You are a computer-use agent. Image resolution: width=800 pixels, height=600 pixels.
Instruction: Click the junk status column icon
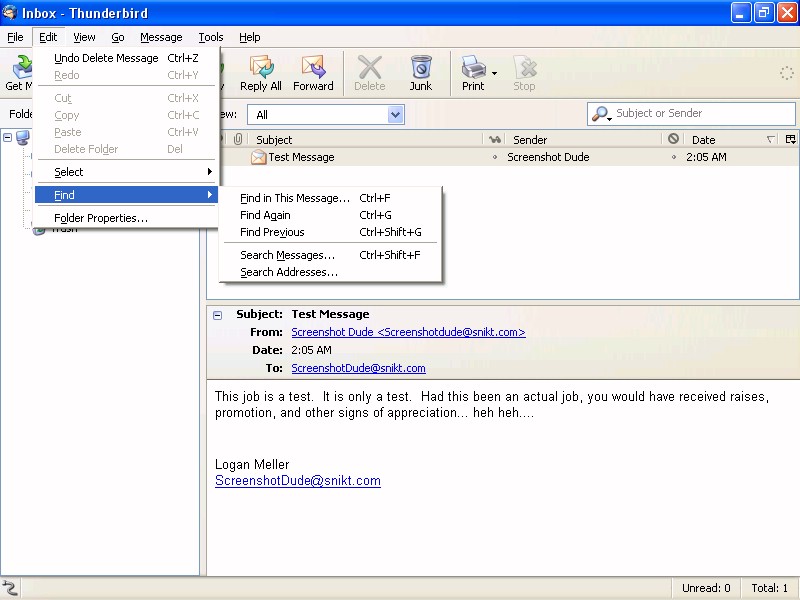673,139
